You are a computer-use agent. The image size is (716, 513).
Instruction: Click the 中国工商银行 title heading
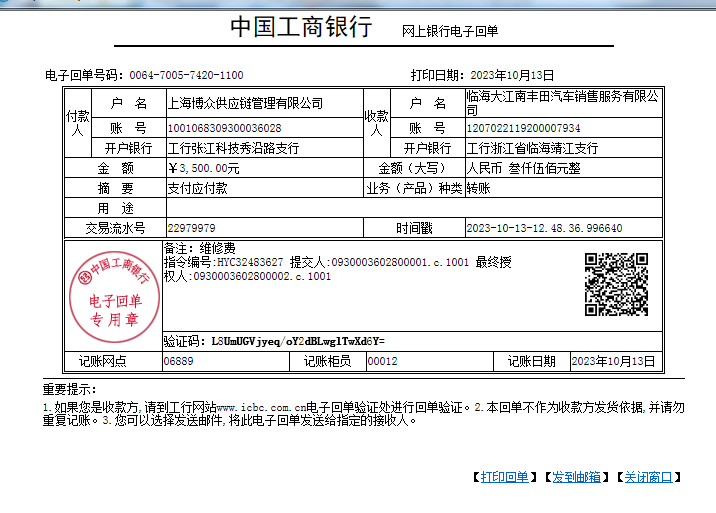pos(301,27)
